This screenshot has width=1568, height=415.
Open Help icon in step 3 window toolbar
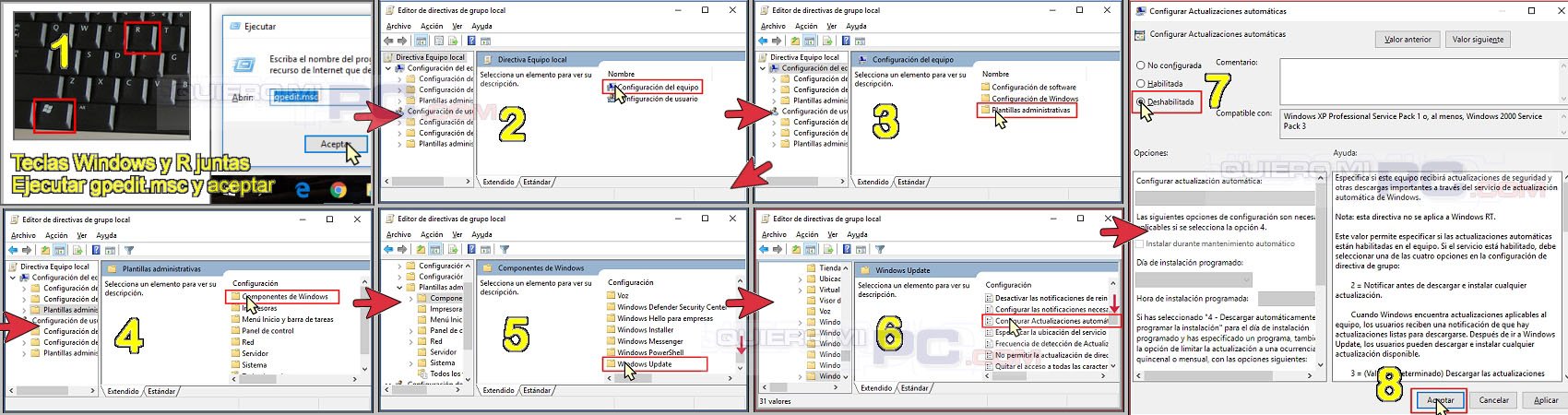coord(845,41)
